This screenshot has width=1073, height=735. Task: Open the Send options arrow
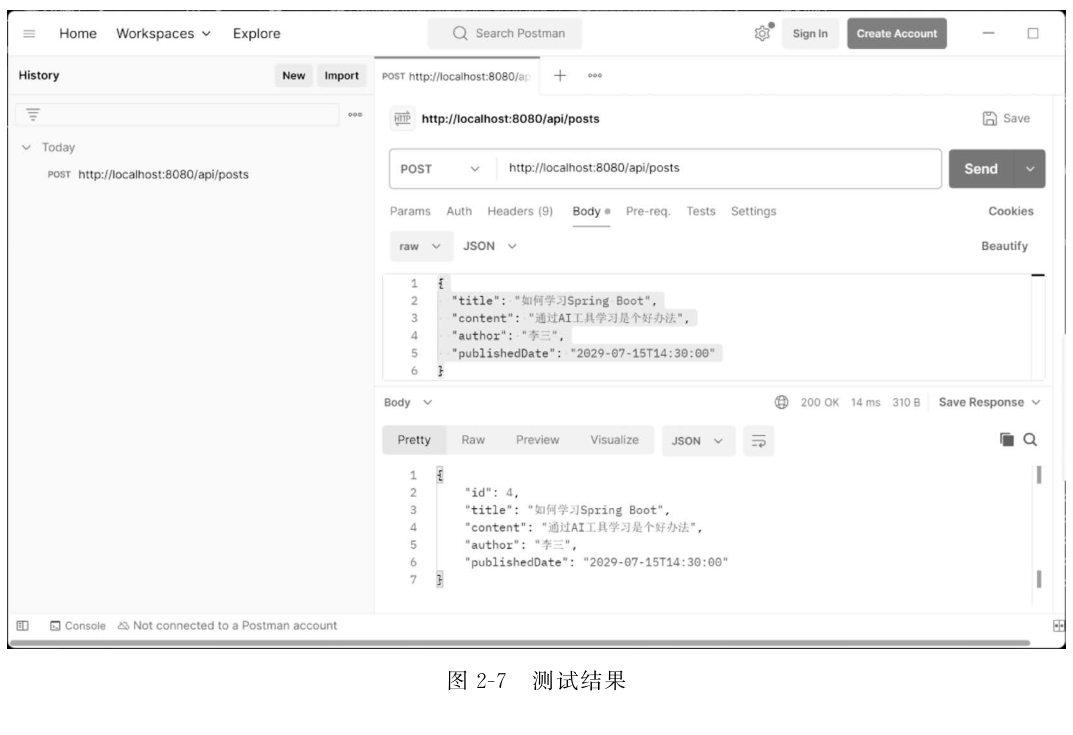pos(1029,168)
